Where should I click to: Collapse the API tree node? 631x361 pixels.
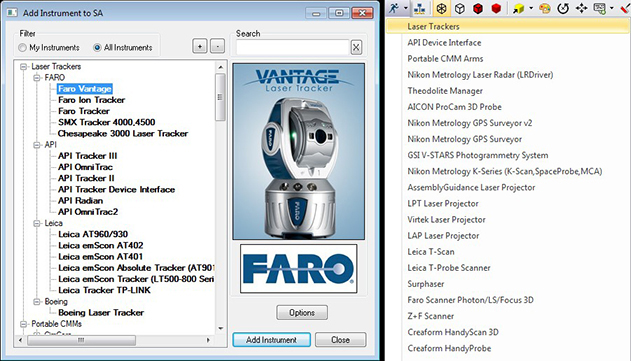[x=37, y=145]
